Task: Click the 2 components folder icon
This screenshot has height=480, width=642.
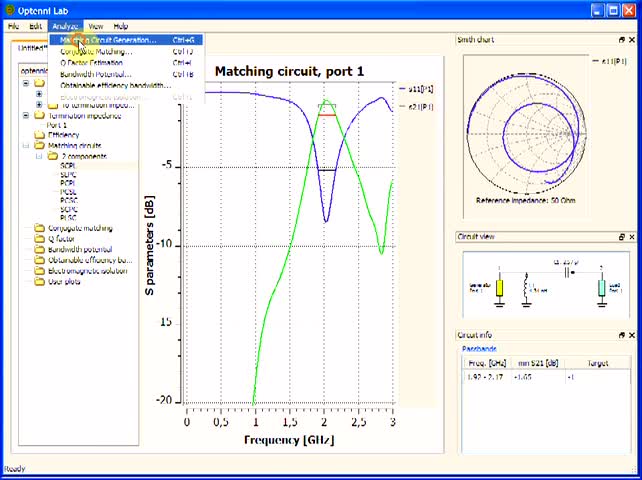Action: tap(53, 156)
